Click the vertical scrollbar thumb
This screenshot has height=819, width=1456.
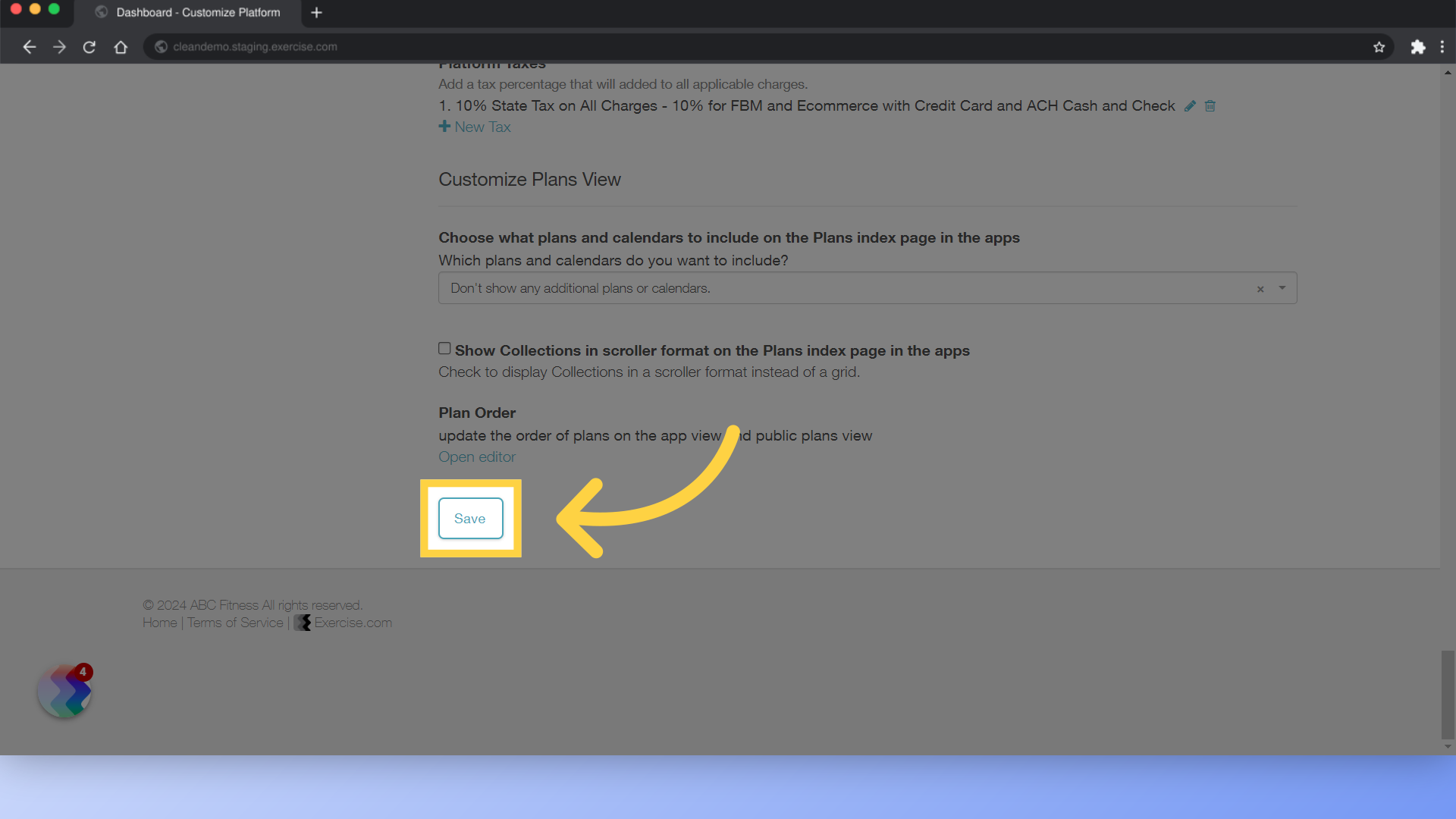point(1448,694)
